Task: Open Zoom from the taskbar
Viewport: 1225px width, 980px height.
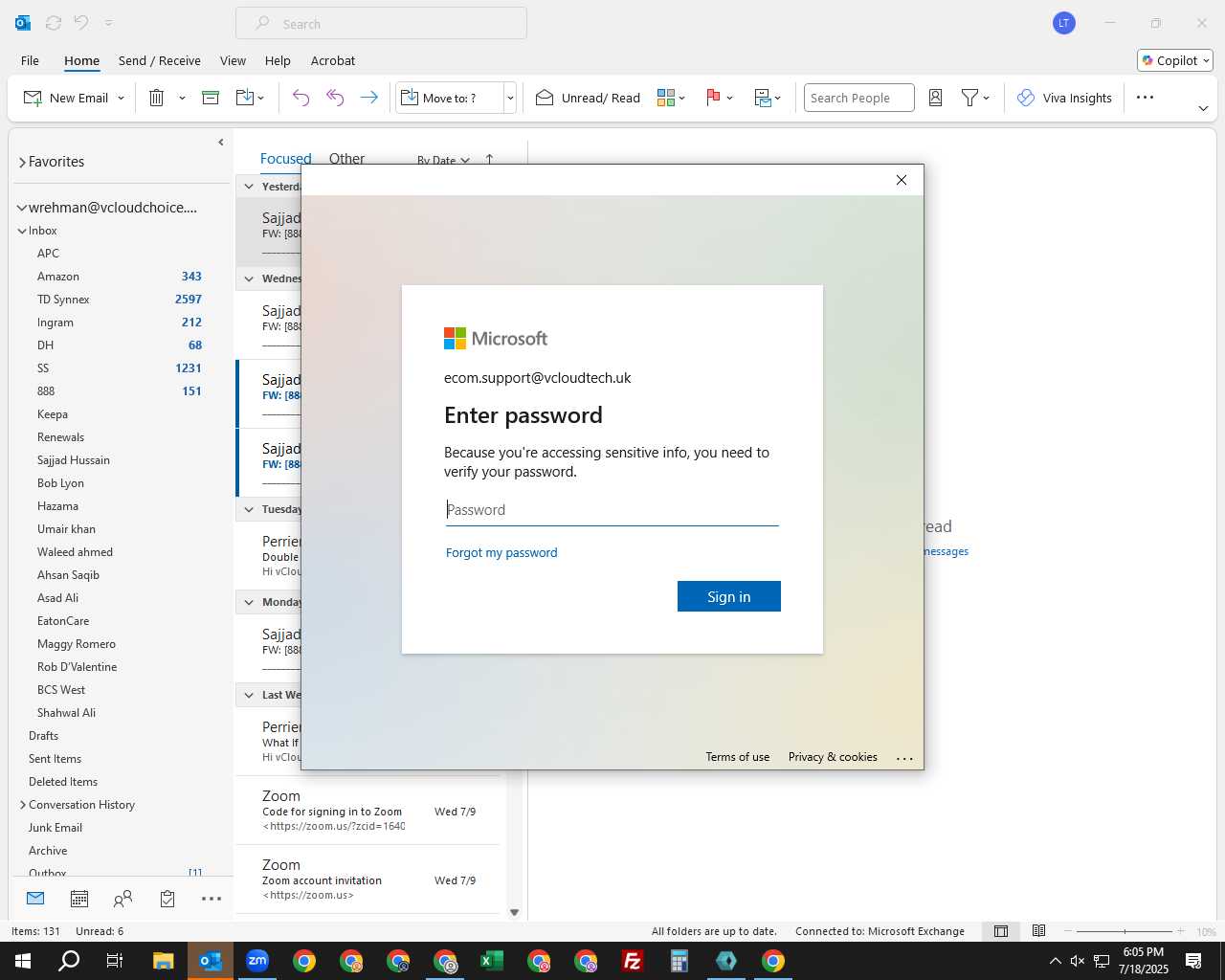Action: pyautogui.click(x=257, y=961)
